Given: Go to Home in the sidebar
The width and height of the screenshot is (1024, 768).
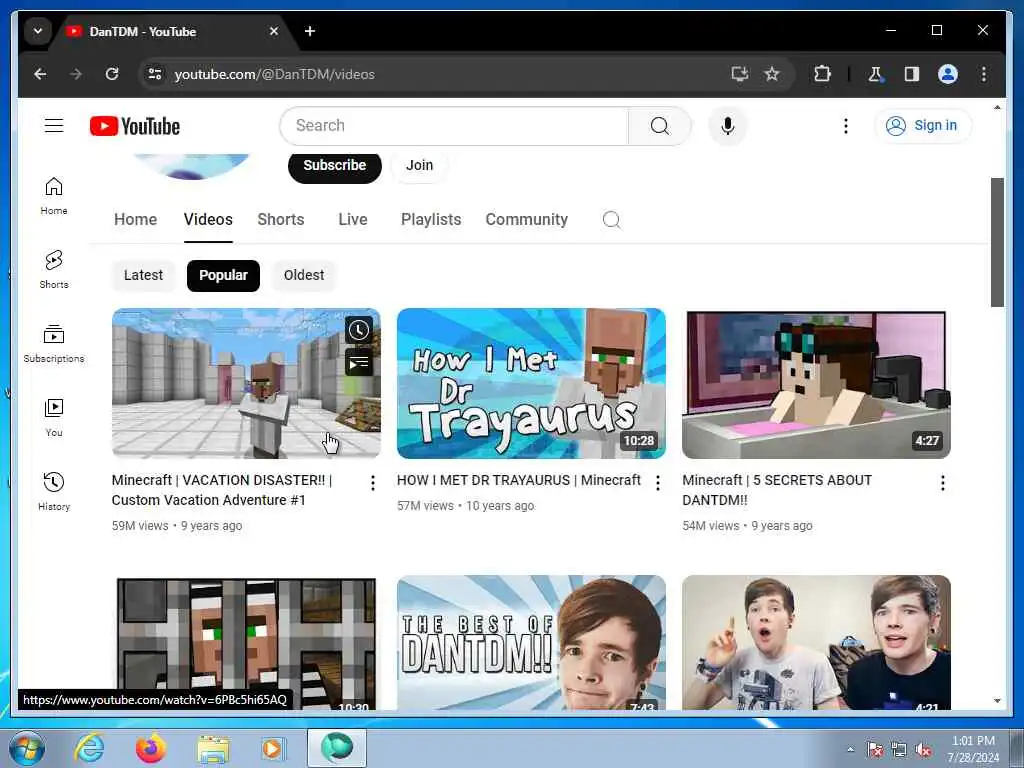Looking at the screenshot, I should [54, 196].
